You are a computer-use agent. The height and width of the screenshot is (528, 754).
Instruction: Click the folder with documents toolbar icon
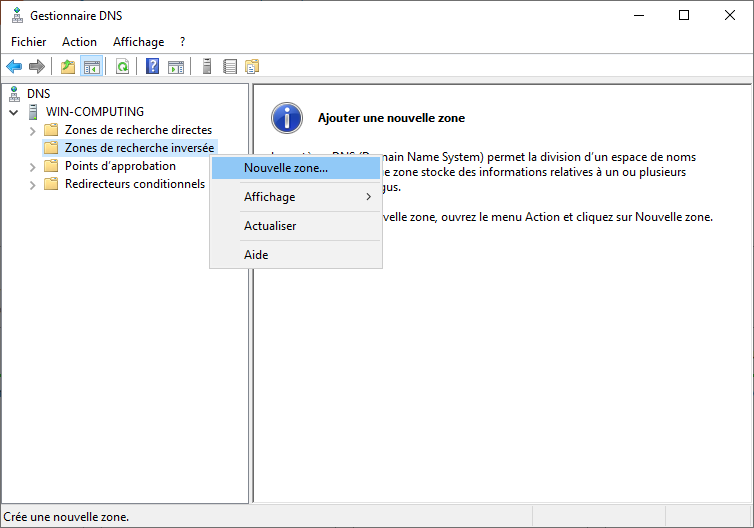(x=252, y=67)
